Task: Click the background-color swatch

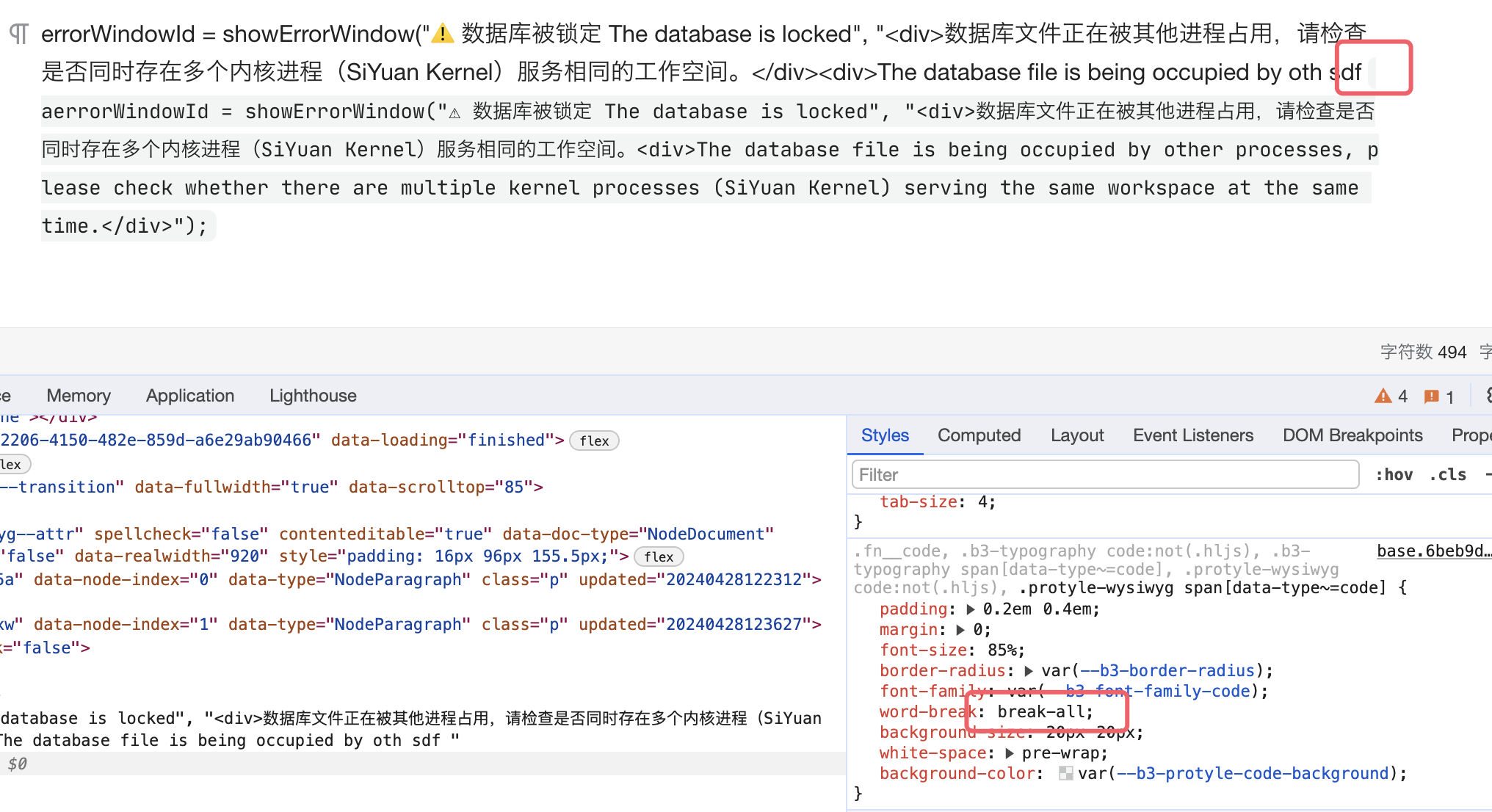Action: pos(1065,773)
